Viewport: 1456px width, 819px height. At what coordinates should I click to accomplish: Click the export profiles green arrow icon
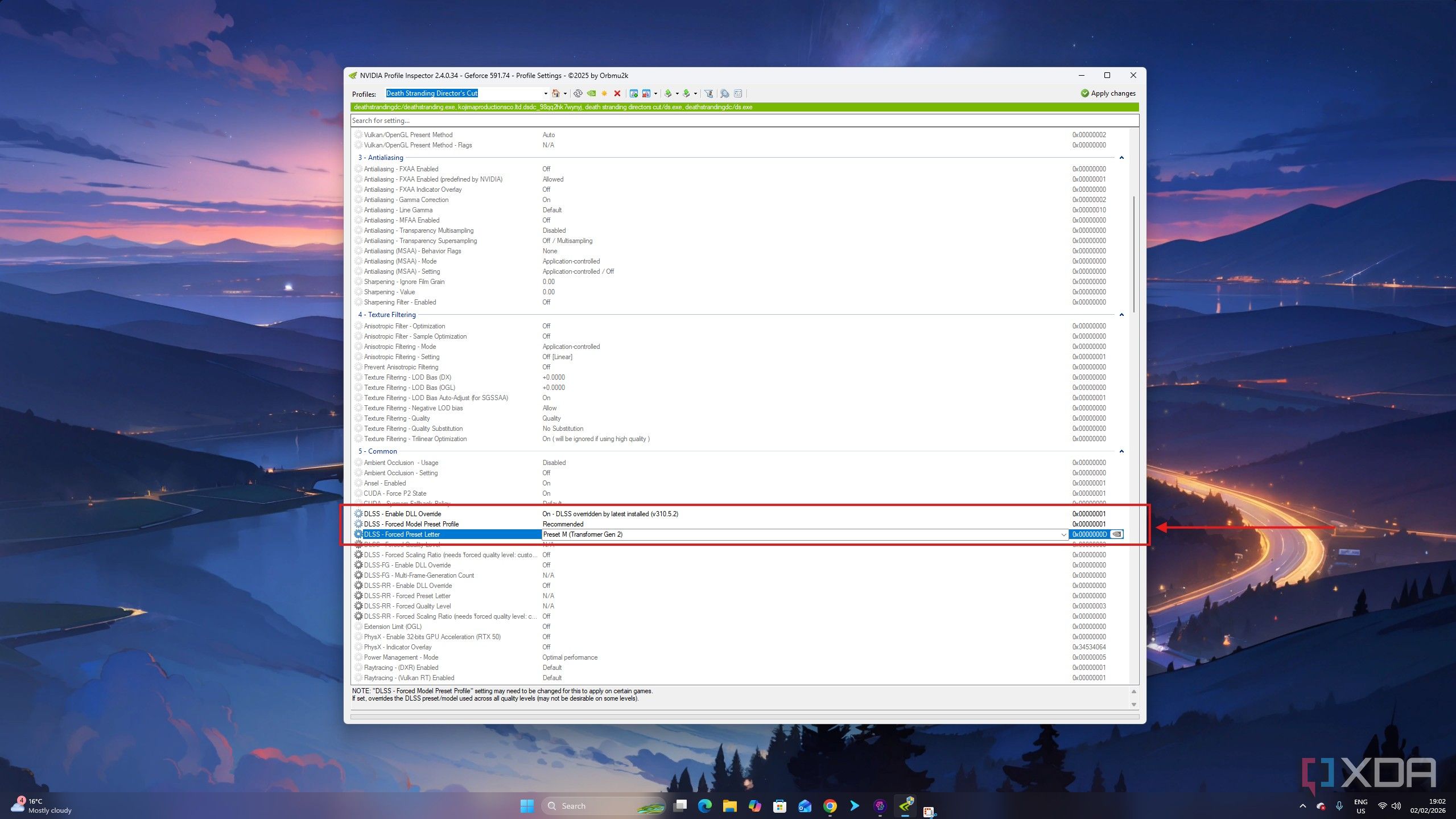pos(669,93)
